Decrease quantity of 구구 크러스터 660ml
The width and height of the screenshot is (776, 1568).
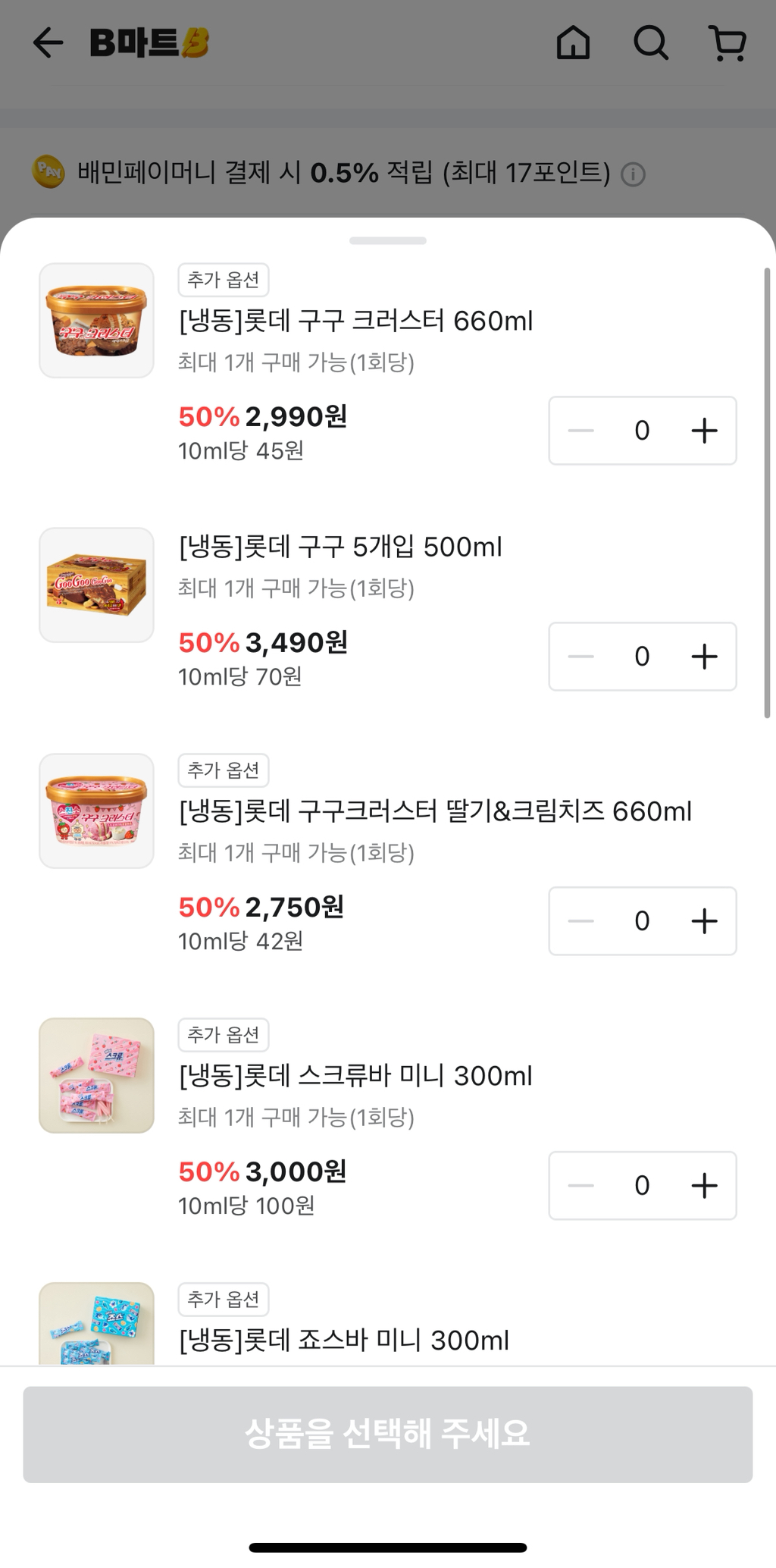(581, 431)
